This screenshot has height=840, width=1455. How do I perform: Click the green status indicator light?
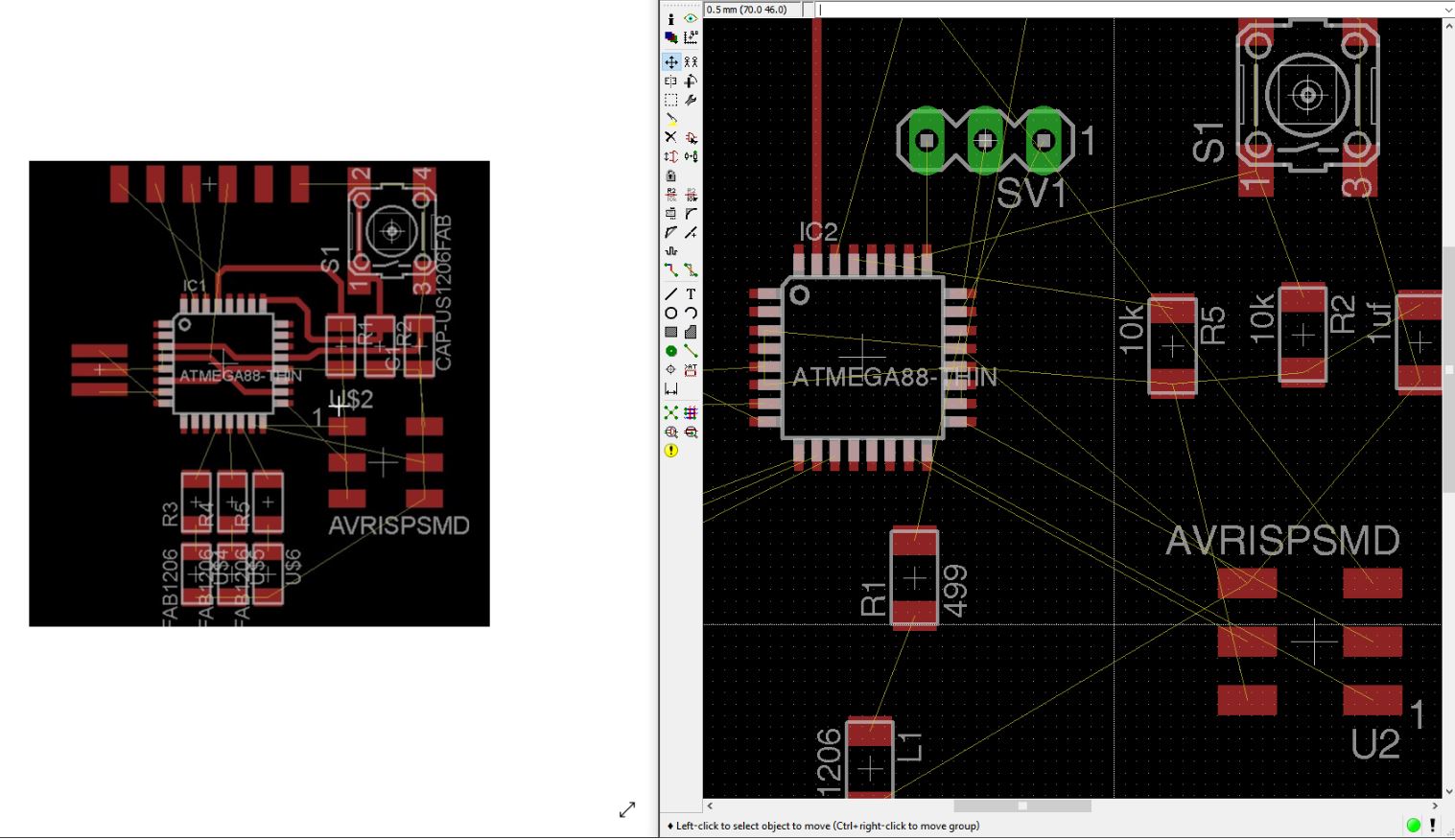click(x=1413, y=826)
